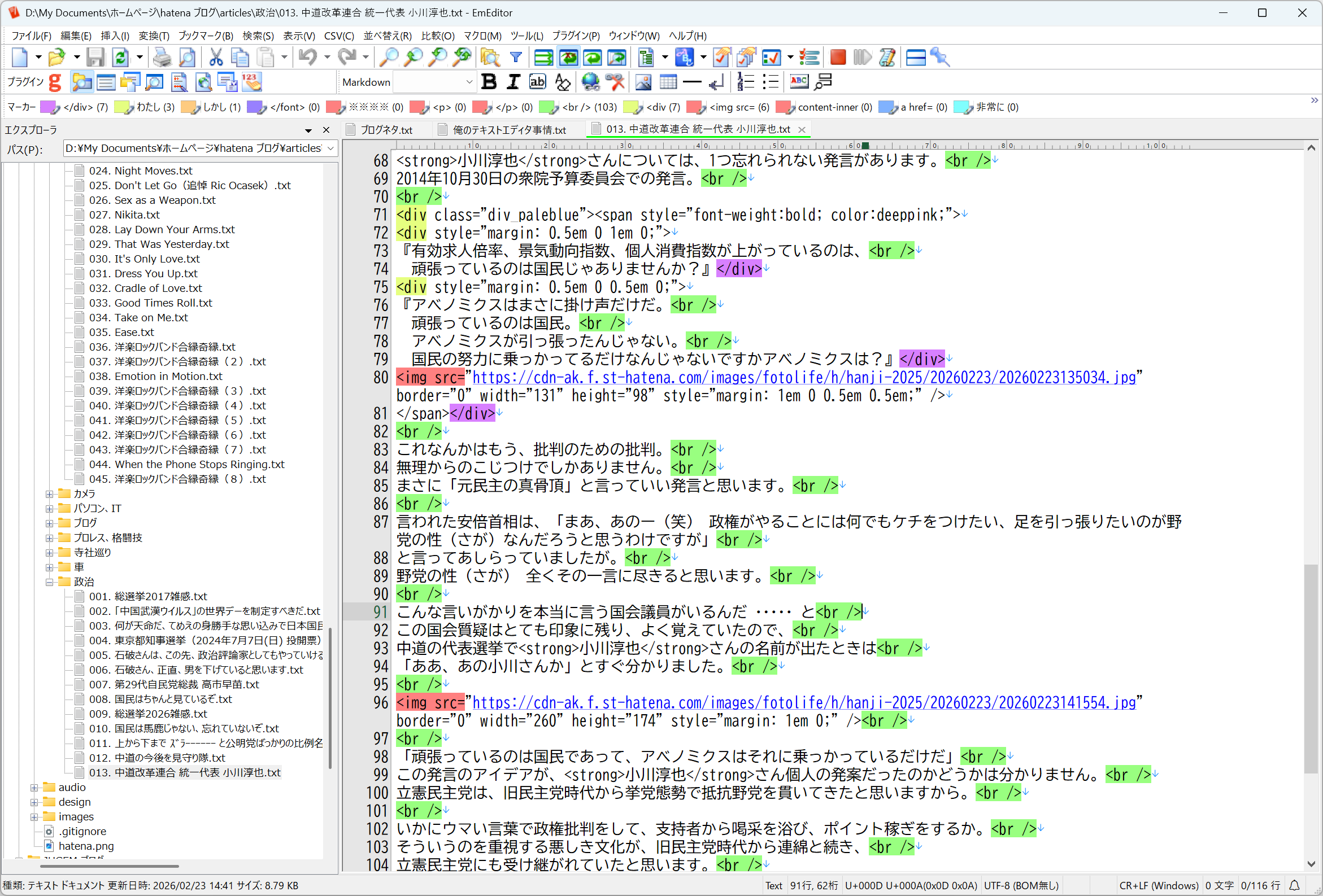Collapse the 政治 folder

click(x=50, y=582)
